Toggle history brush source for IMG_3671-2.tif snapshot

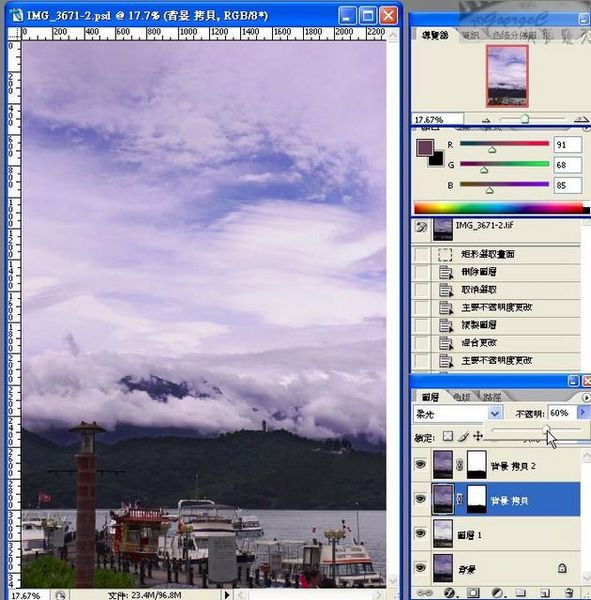coord(421,227)
